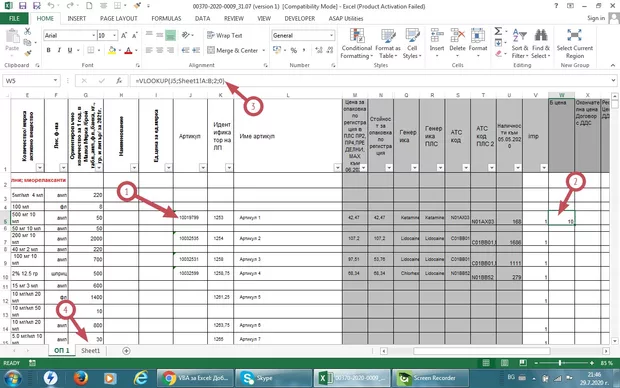Viewport: 620px width, 388px height.
Task: Toggle Wrap Text option
Action: [x=225, y=36]
